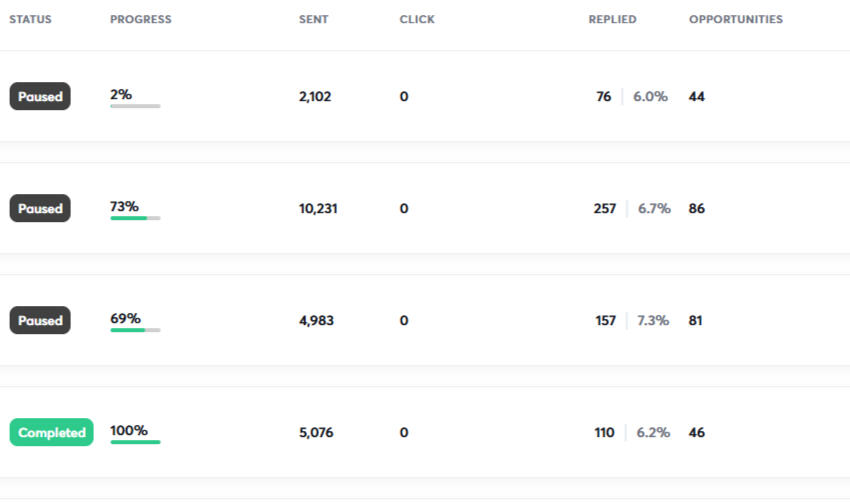Click the 4,983 sent count
Screen dimensions: 850x503
coord(316,321)
